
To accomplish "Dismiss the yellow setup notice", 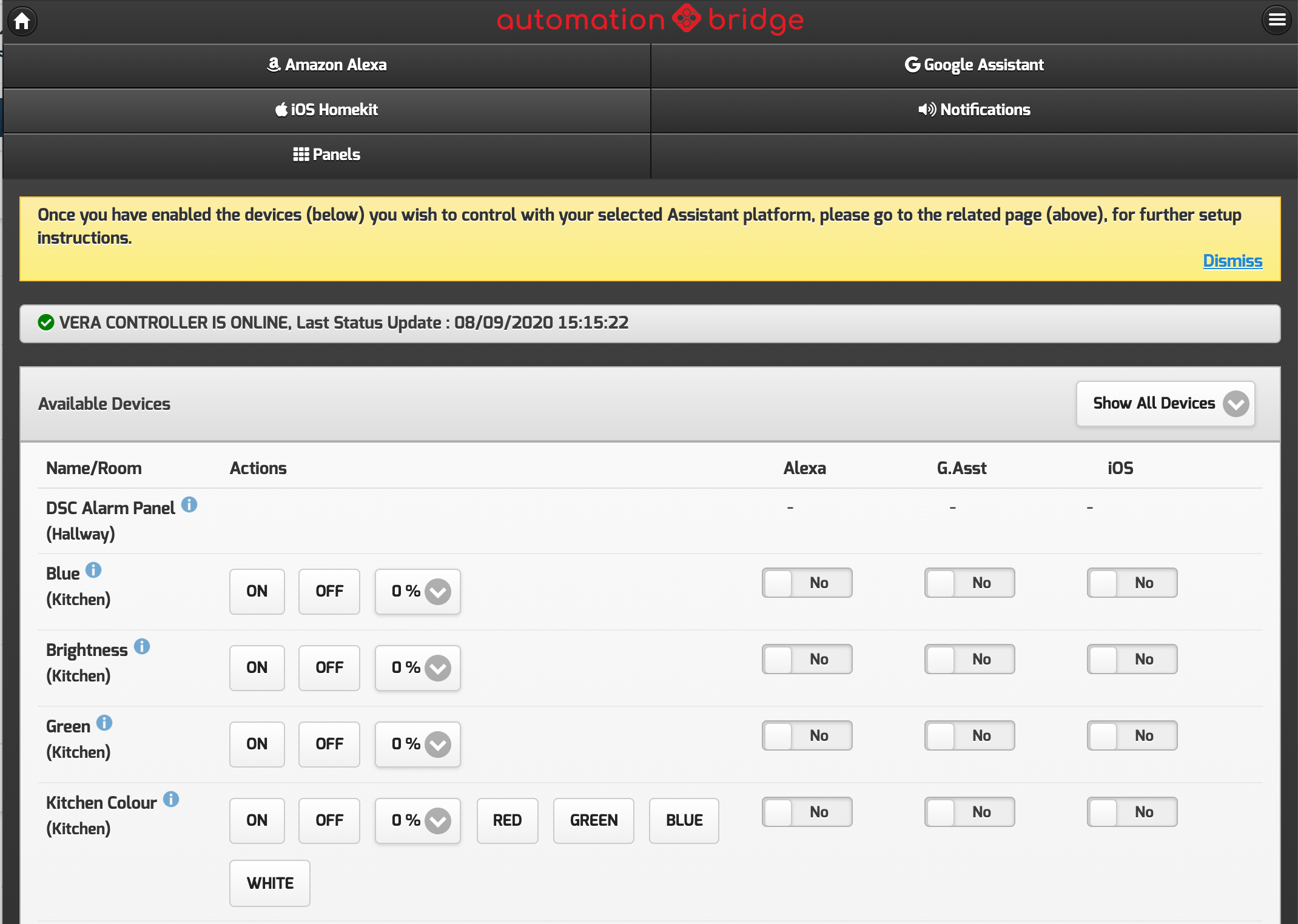I will point(1232,261).
